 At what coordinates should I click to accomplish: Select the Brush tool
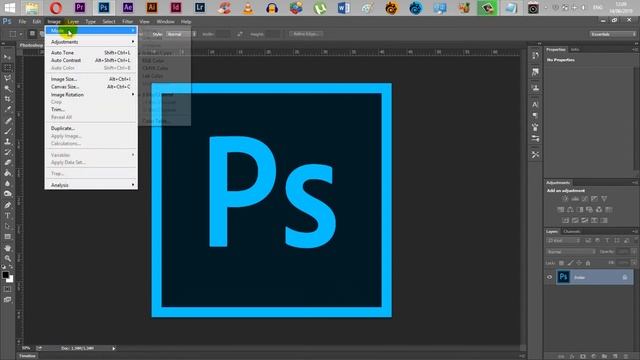point(7,131)
